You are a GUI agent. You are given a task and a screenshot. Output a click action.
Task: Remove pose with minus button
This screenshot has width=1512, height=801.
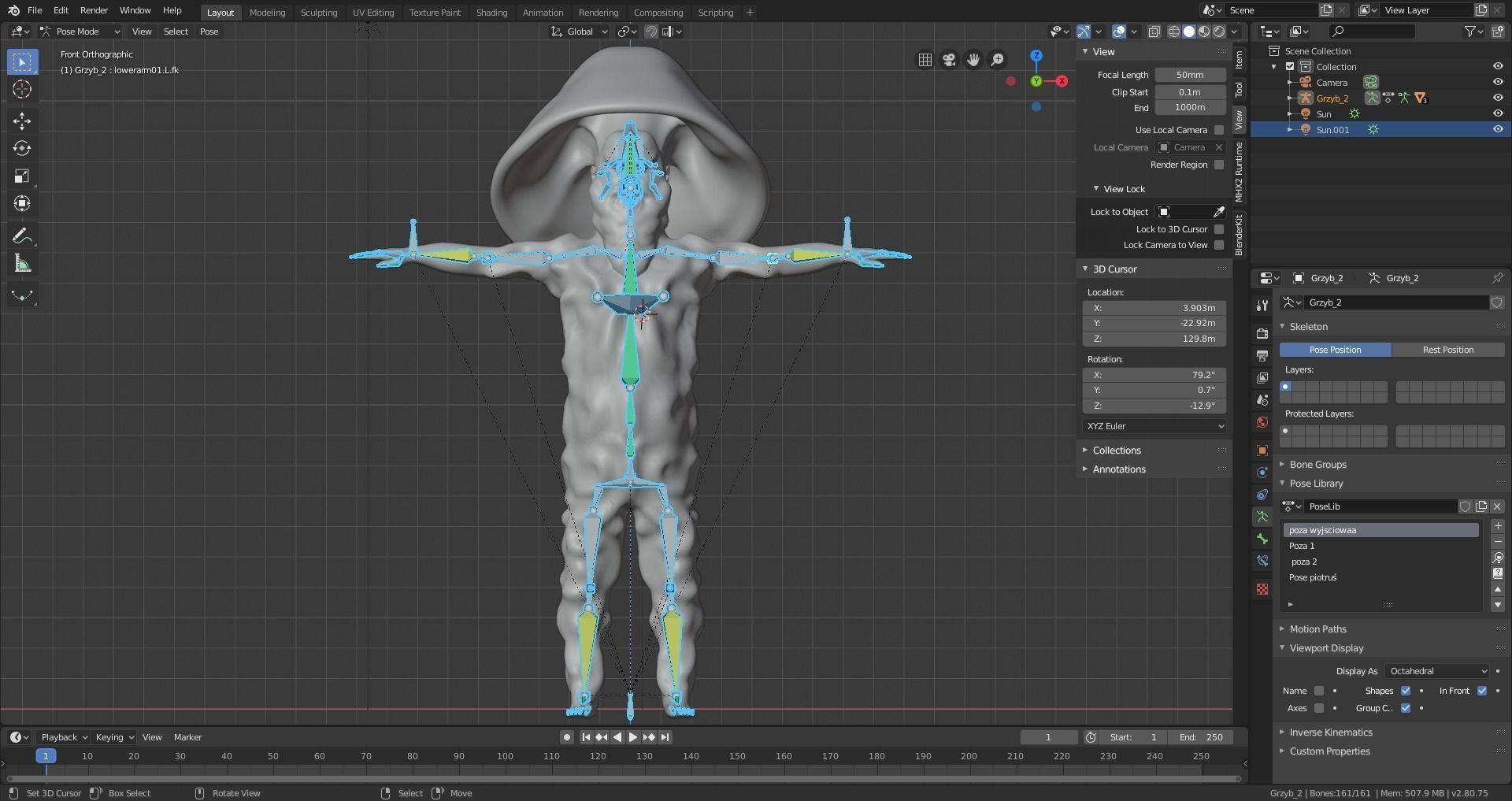[x=1498, y=542]
